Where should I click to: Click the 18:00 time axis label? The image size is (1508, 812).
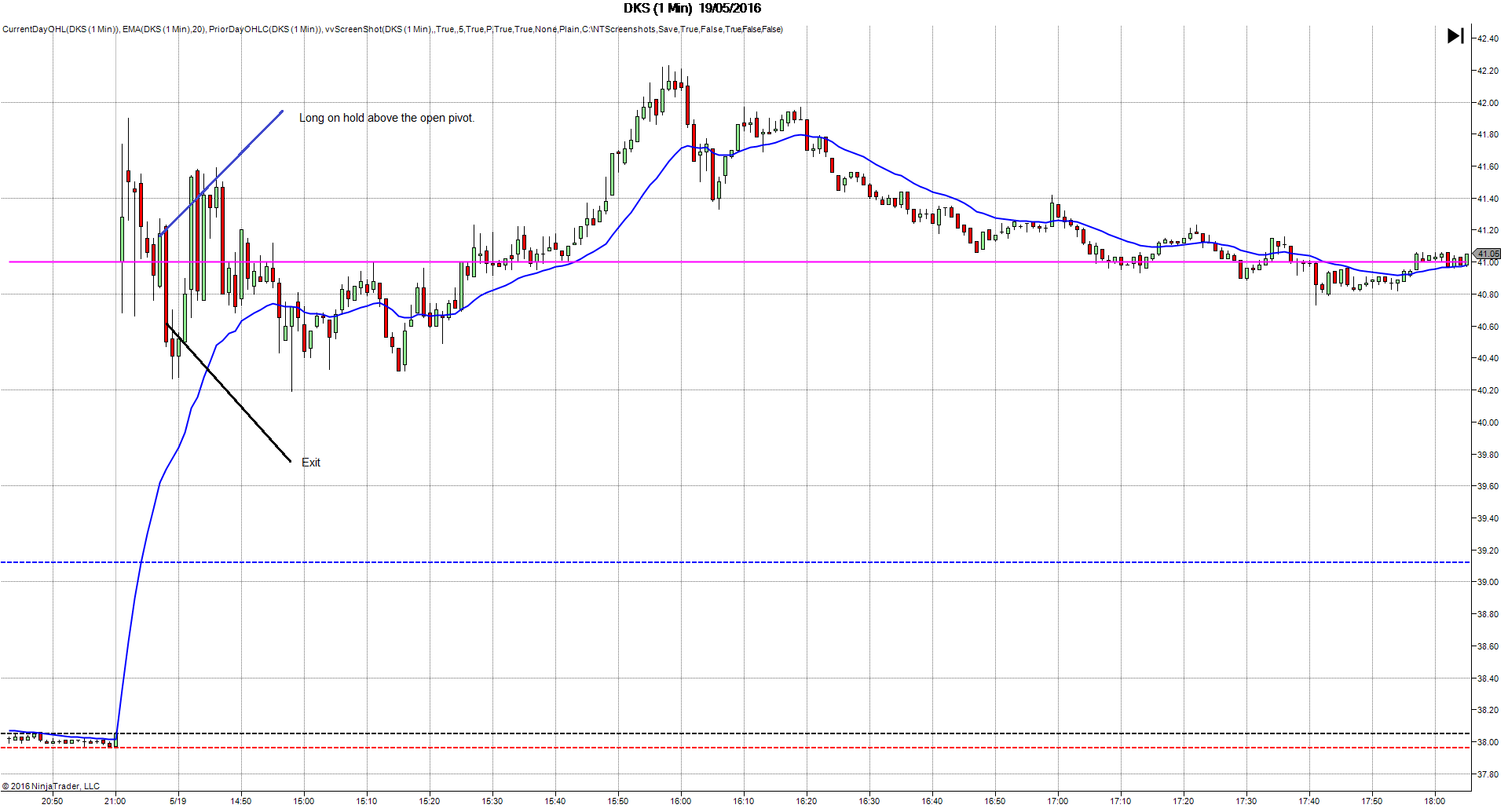(1435, 801)
